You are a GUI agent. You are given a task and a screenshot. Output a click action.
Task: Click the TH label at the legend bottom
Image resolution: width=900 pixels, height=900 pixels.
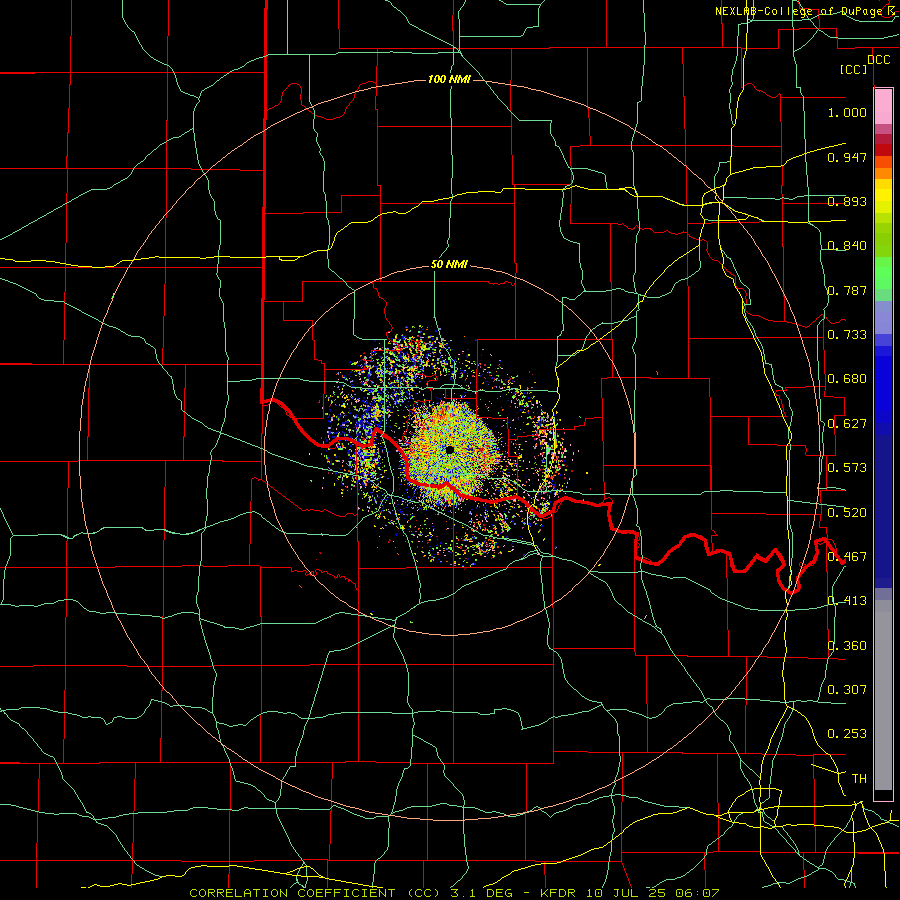click(859, 779)
